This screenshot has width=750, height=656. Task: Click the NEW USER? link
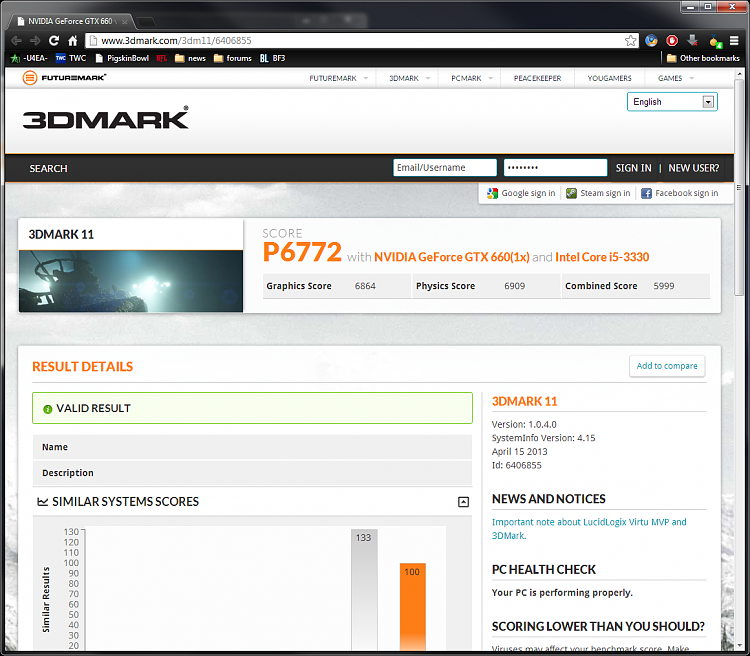click(x=694, y=168)
